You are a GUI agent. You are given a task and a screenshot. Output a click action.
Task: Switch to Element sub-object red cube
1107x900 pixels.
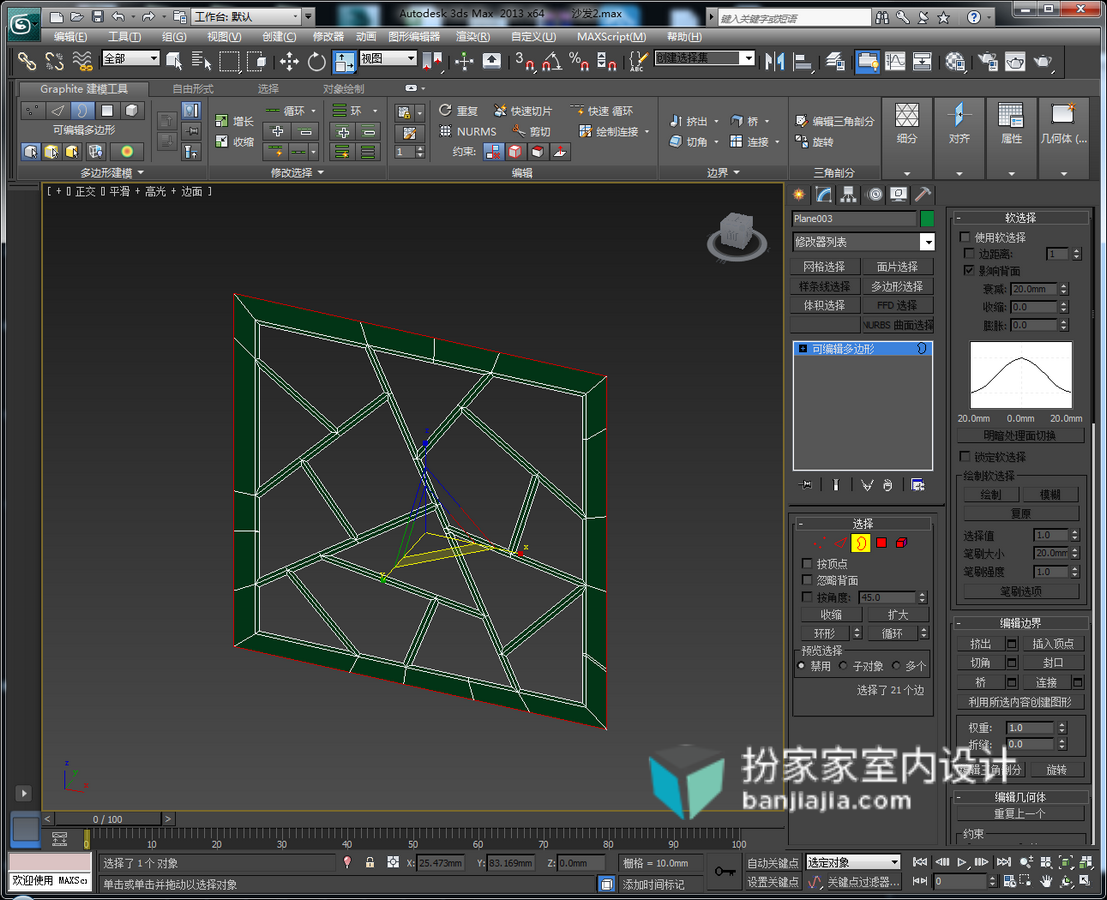902,543
